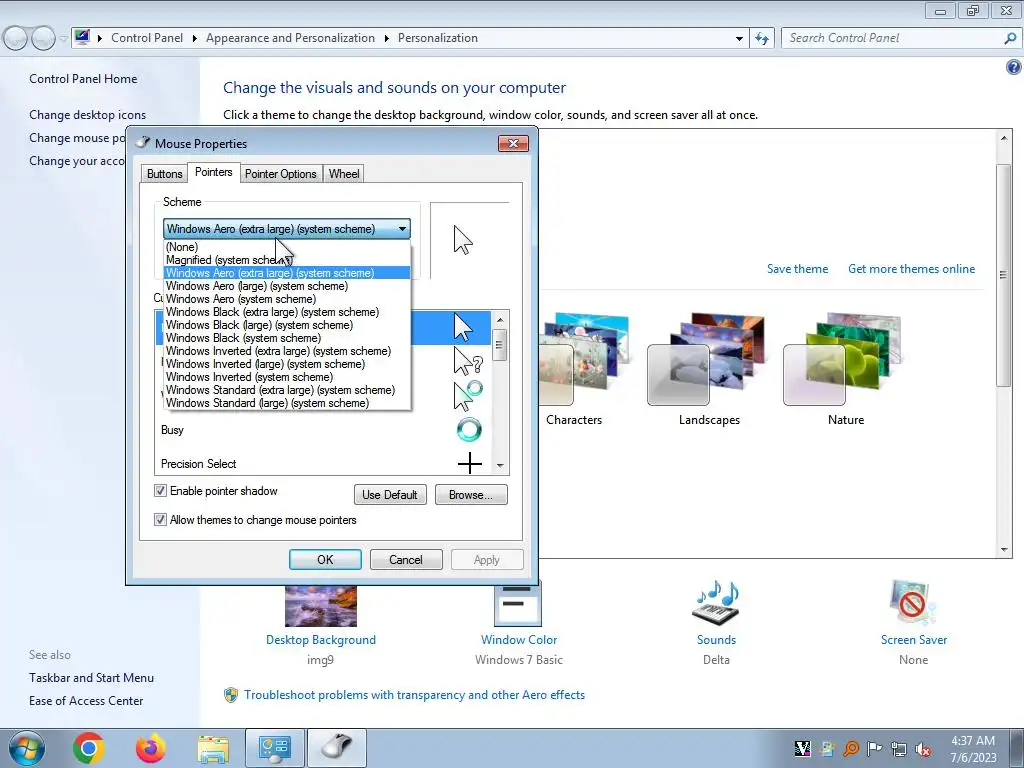The height and width of the screenshot is (768, 1024).
Task: Click the pointer list scrollbar thumb
Action: (x=500, y=345)
